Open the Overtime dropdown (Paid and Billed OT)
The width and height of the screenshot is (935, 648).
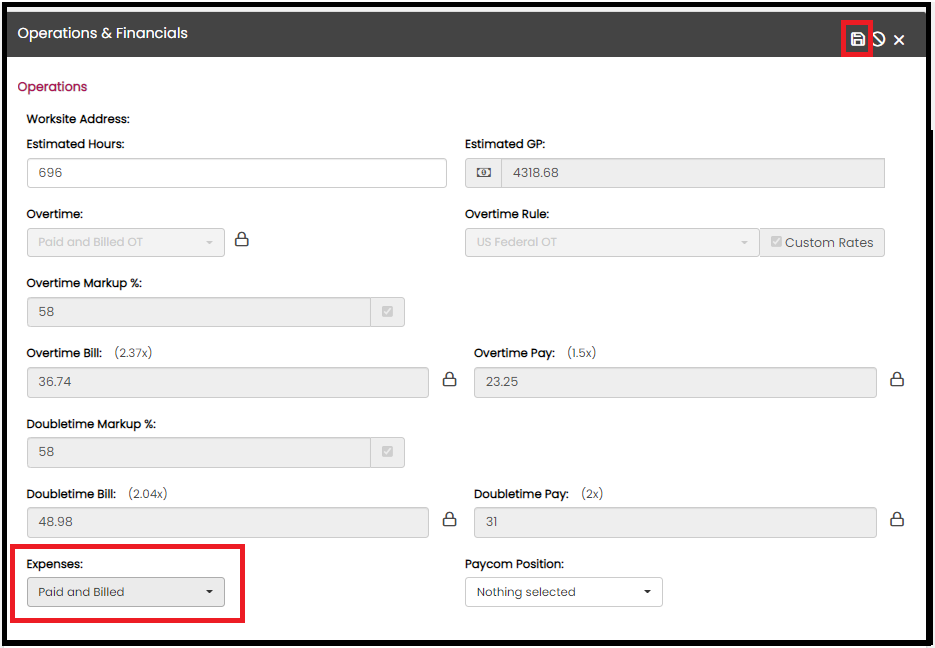(x=126, y=243)
